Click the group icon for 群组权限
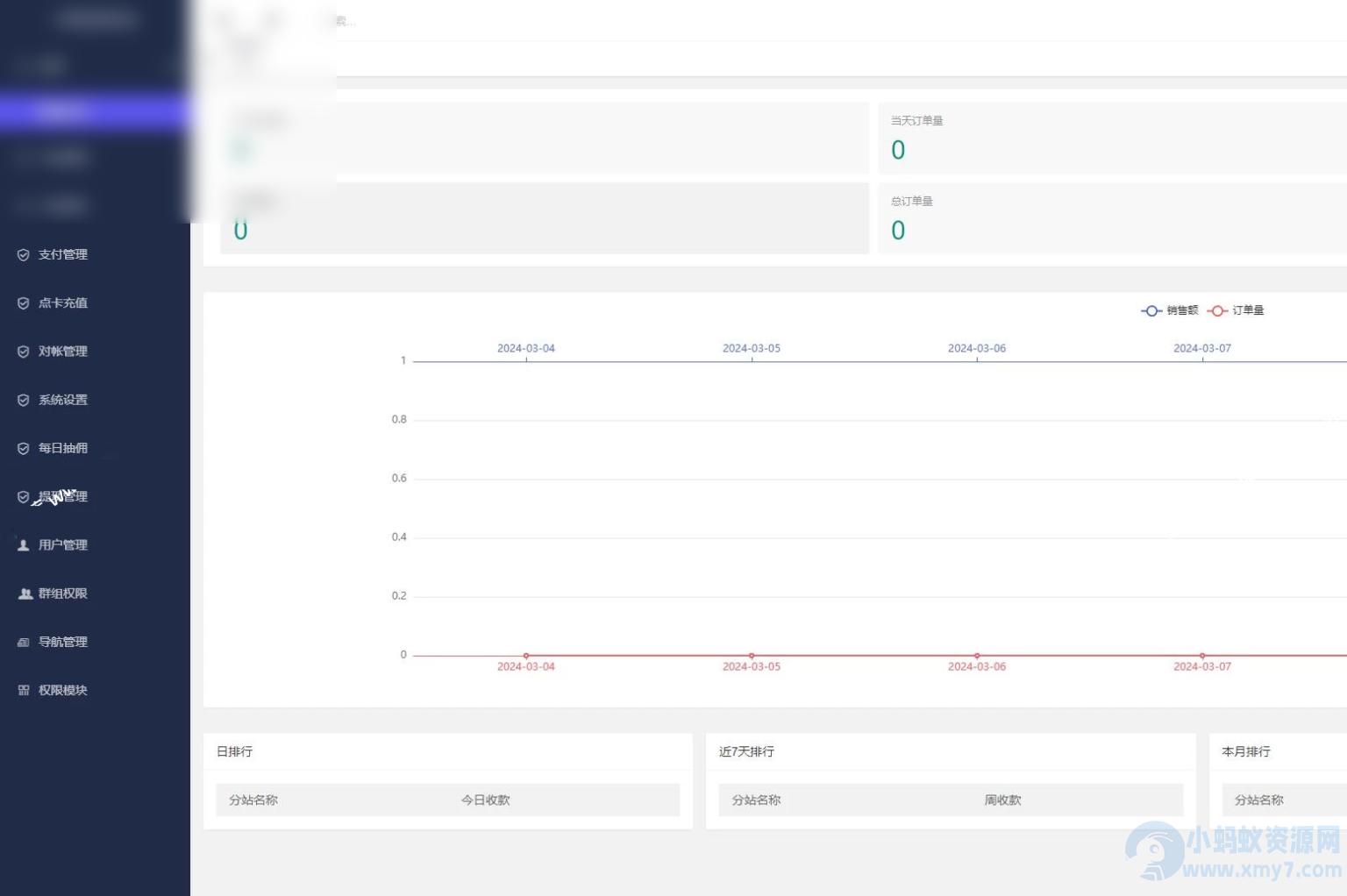This screenshot has height=896, width=1347. click(25, 594)
